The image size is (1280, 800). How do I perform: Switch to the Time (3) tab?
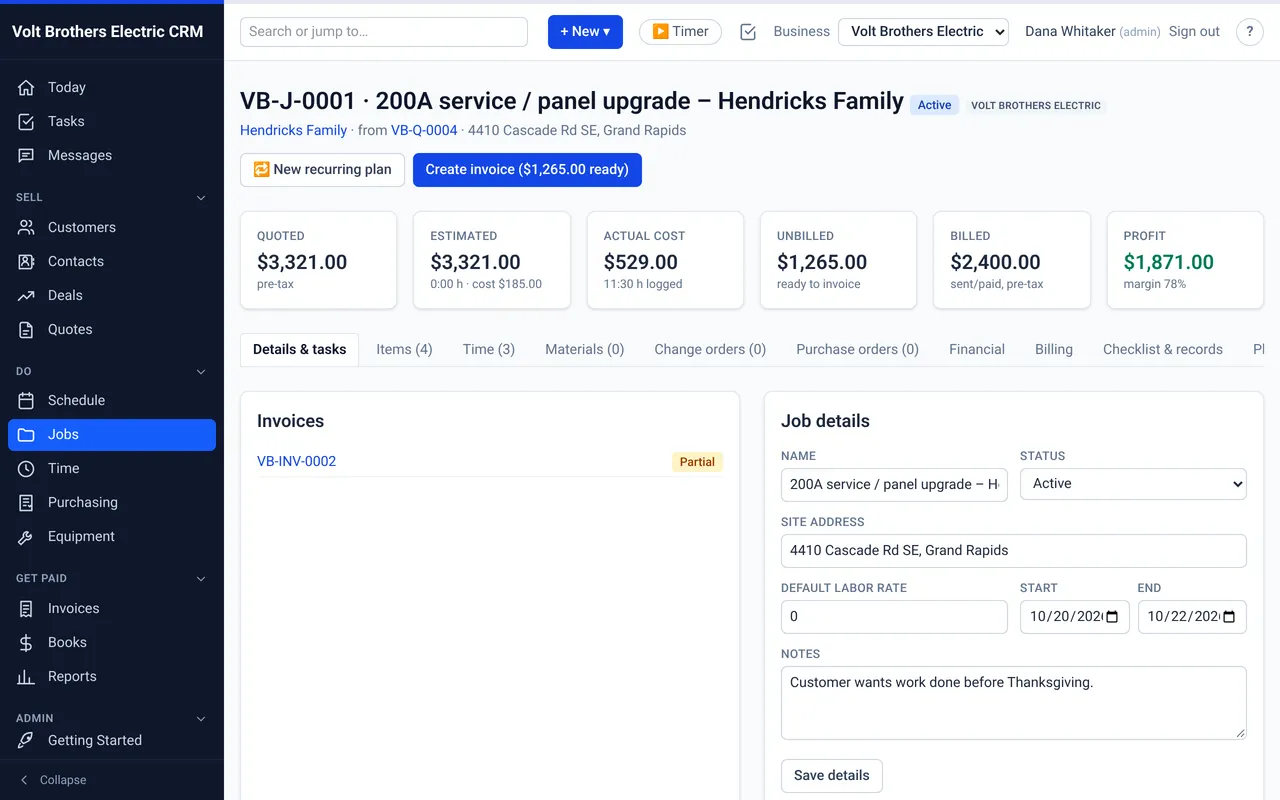pos(489,349)
